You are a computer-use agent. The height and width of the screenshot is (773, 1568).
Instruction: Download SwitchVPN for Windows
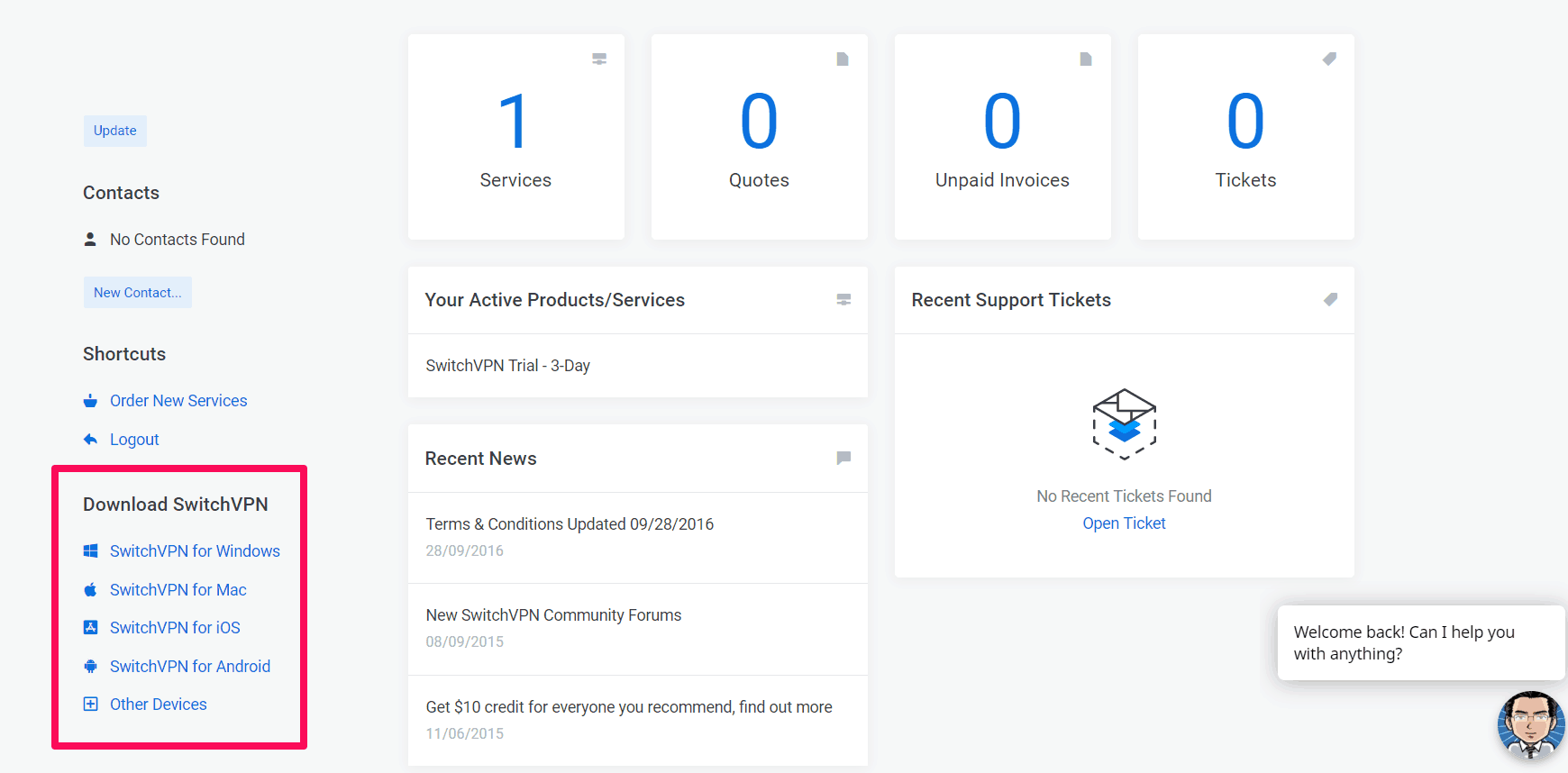pyautogui.click(x=195, y=550)
